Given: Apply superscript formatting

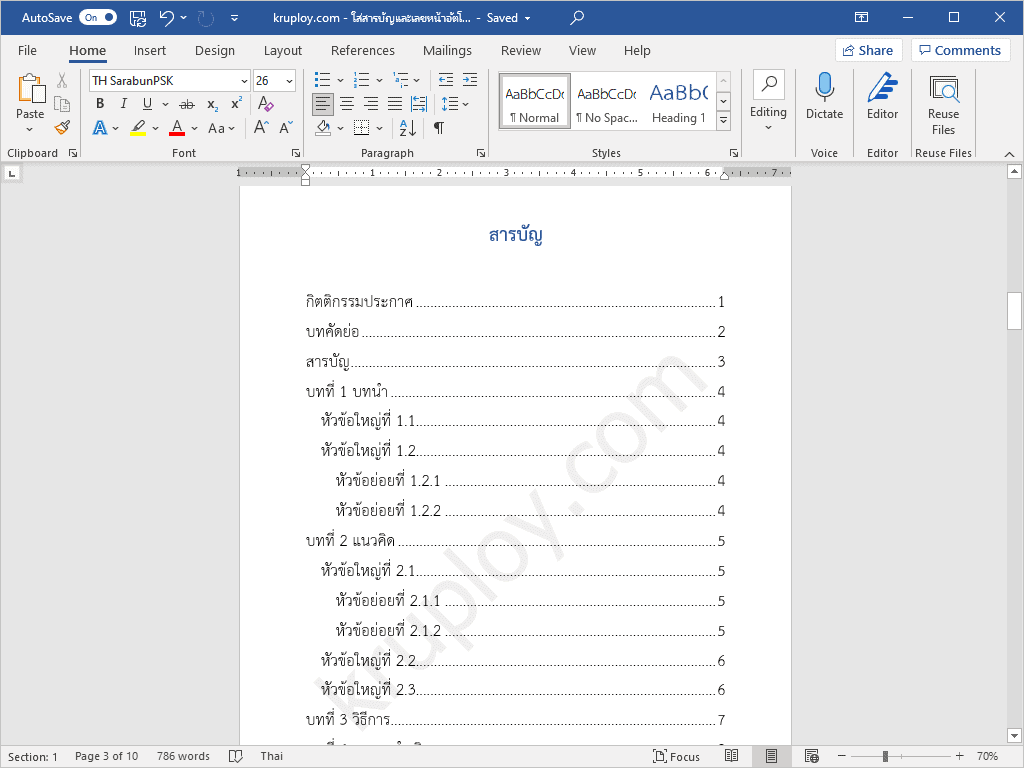Looking at the screenshot, I should [234, 103].
